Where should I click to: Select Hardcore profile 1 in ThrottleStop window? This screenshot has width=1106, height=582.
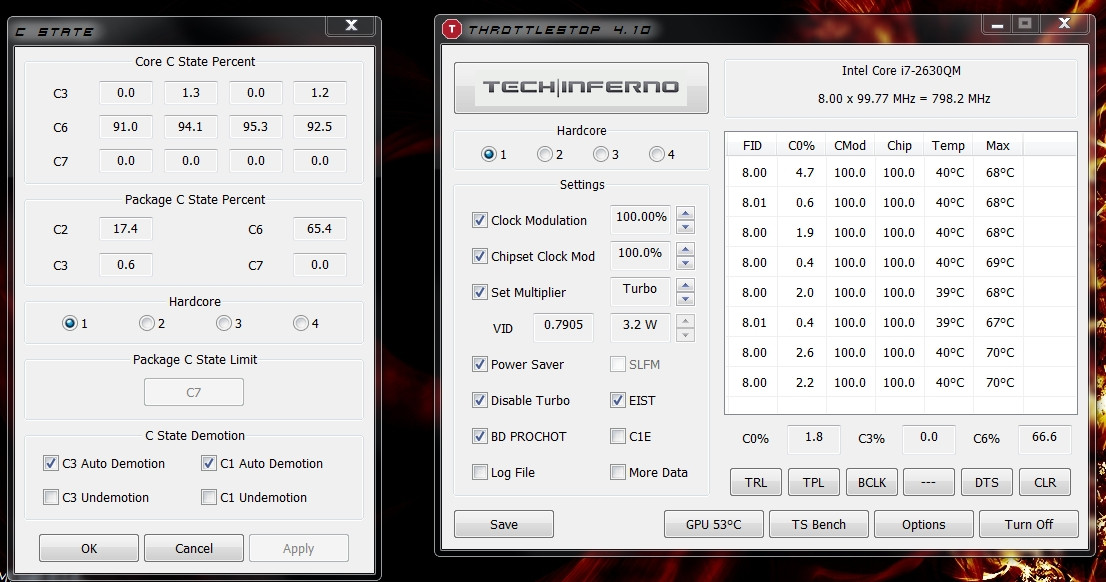[488, 154]
